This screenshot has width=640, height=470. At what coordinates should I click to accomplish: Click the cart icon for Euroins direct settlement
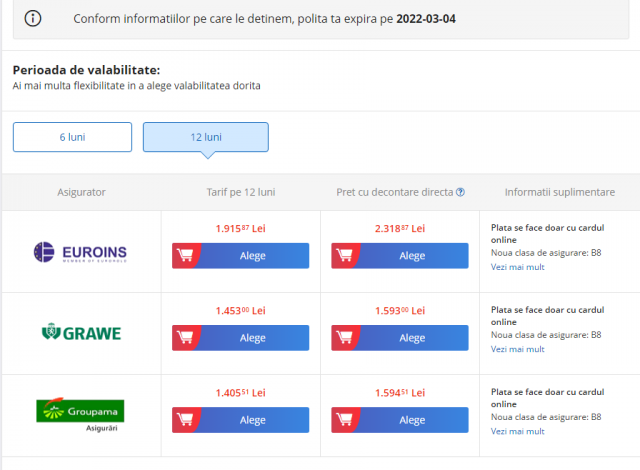click(344, 256)
